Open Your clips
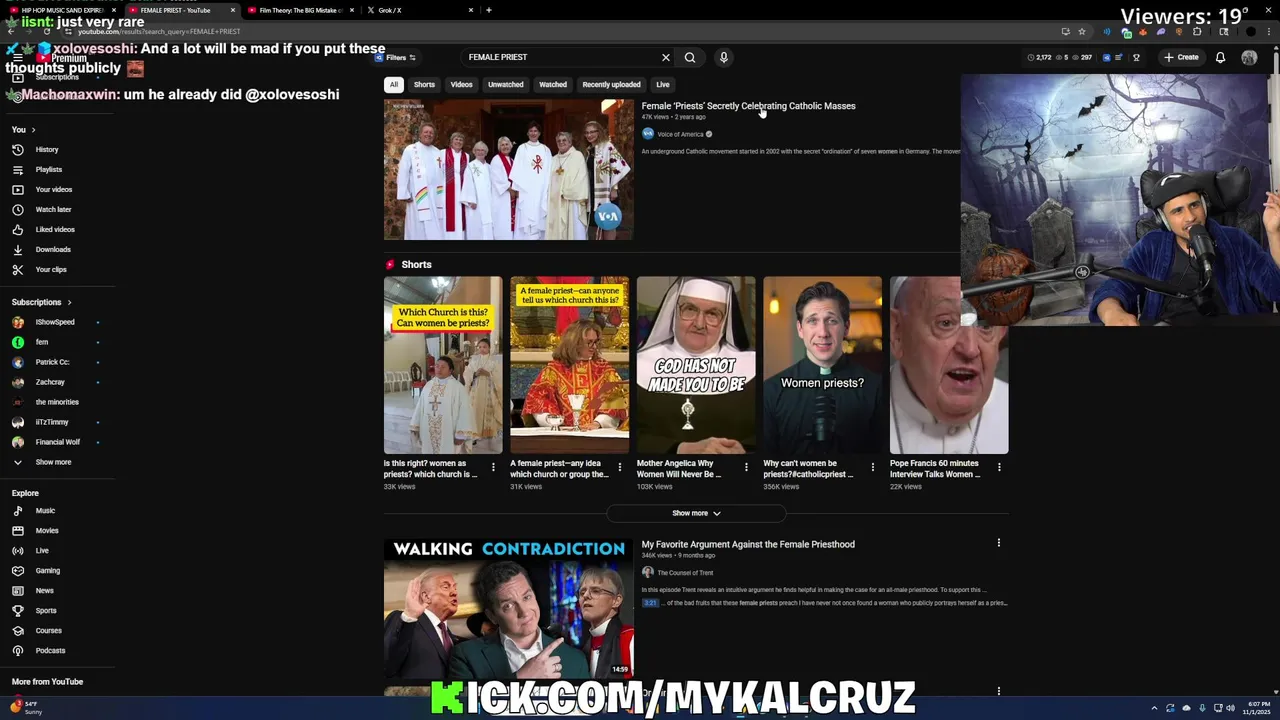The height and width of the screenshot is (720, 1280). coord(51,270)
